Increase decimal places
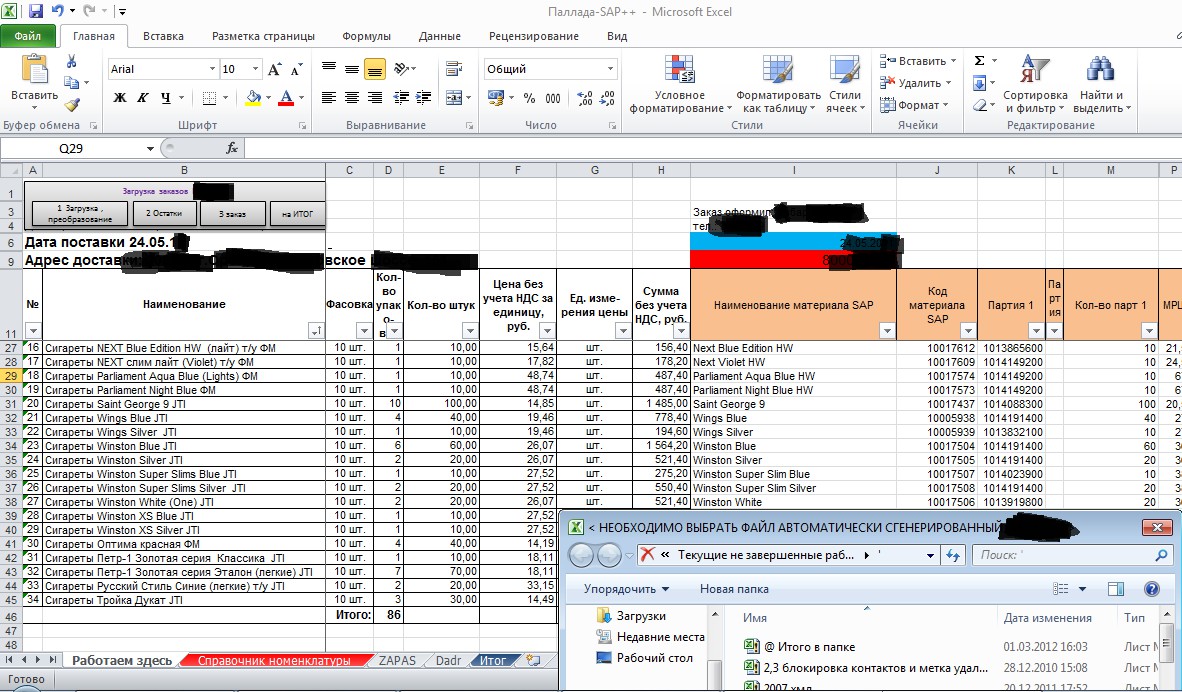 click(x=584, y=98)
